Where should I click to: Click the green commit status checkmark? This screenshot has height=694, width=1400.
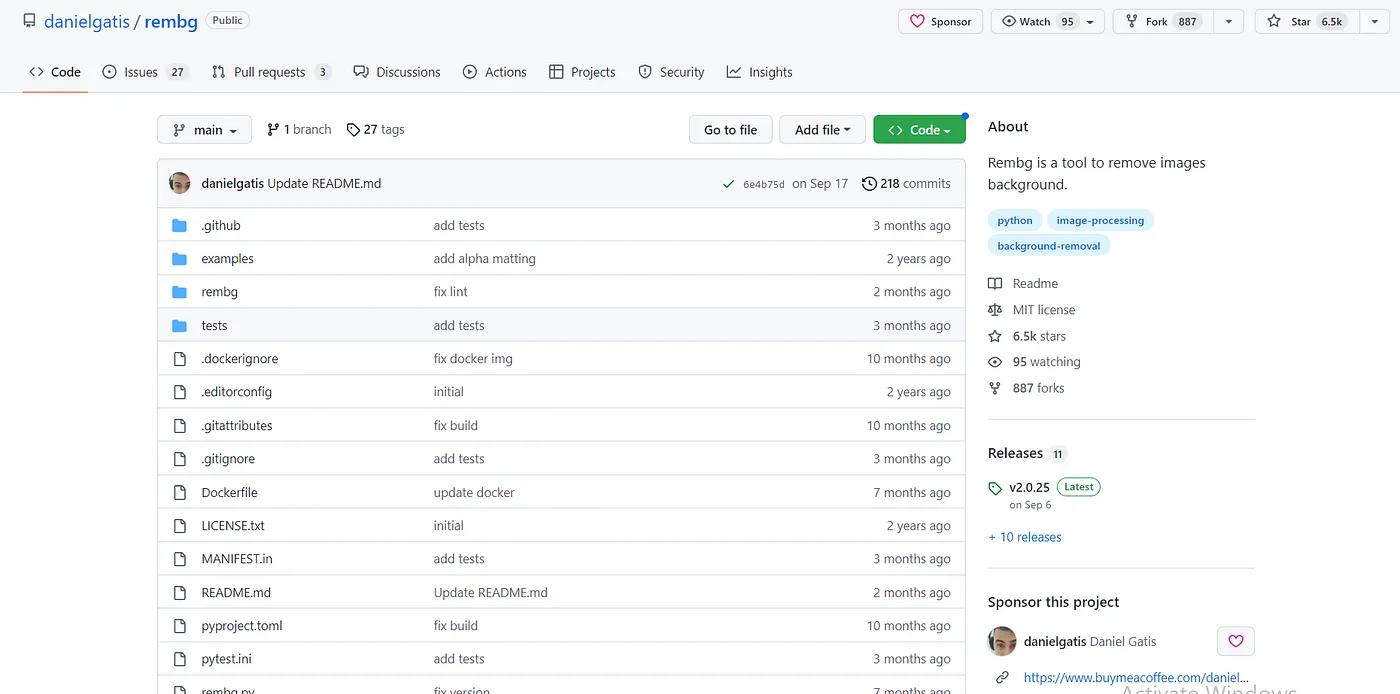728,184
